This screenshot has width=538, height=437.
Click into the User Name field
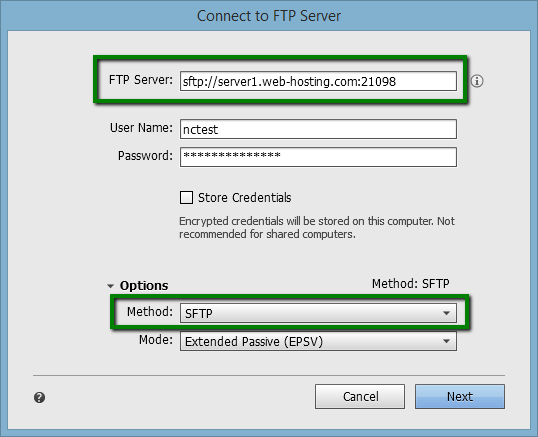point(318,129)
